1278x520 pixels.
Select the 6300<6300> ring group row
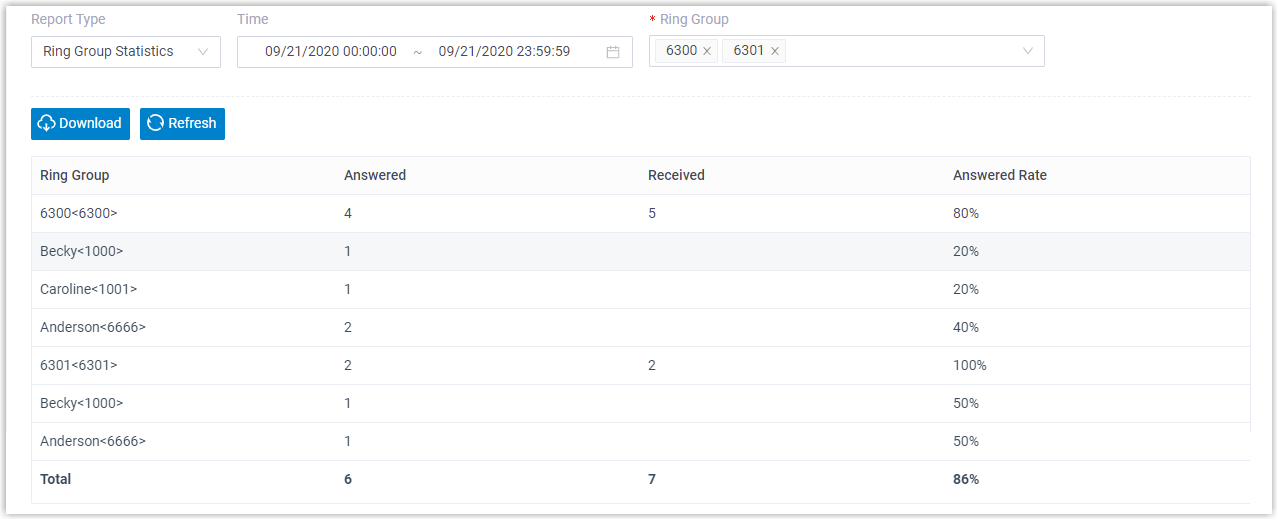[x=78, y=214]
